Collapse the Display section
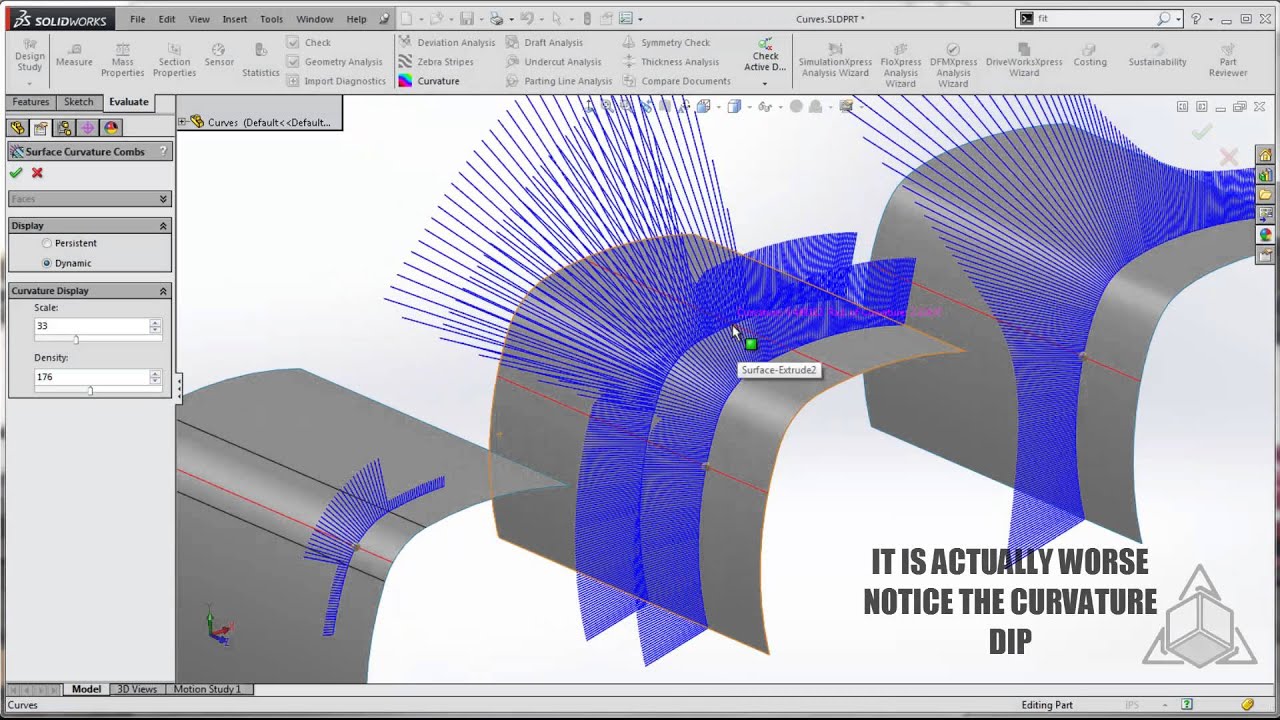Image resolution: width=1280 pixels, height=720 pixels. click(x=163, y=226)
